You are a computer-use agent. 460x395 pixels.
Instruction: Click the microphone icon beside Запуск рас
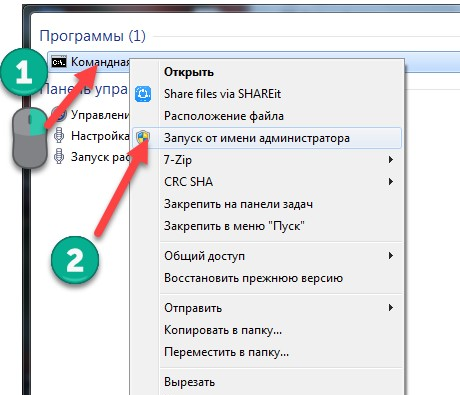point(59,156)
